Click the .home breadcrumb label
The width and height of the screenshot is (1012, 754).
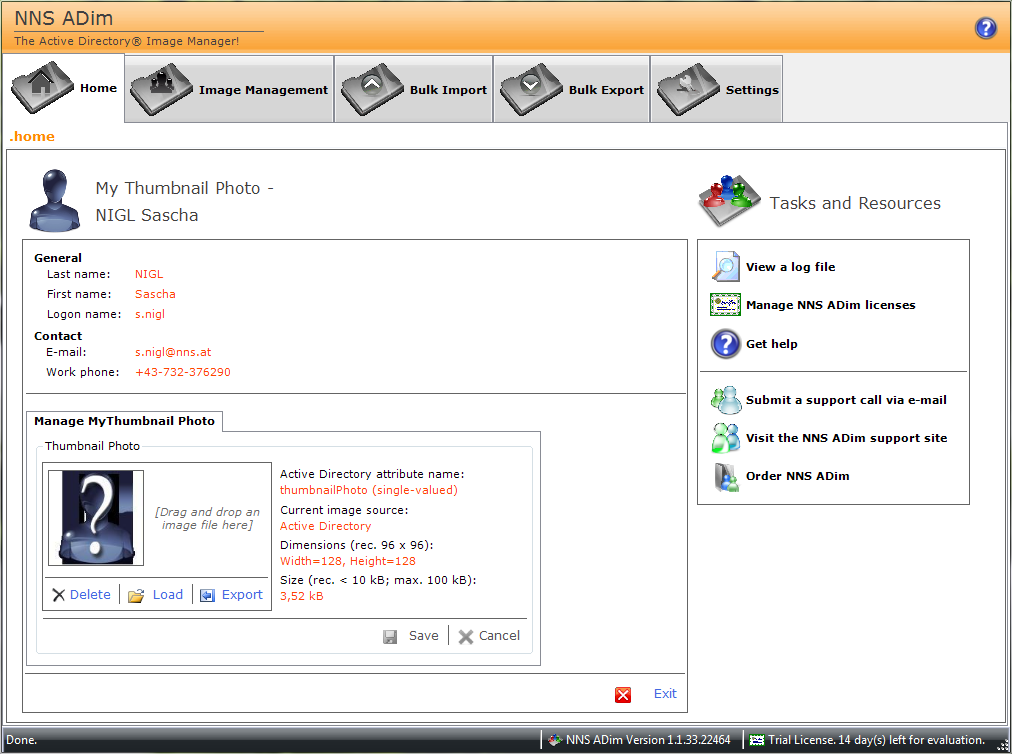tap(32, 136)
